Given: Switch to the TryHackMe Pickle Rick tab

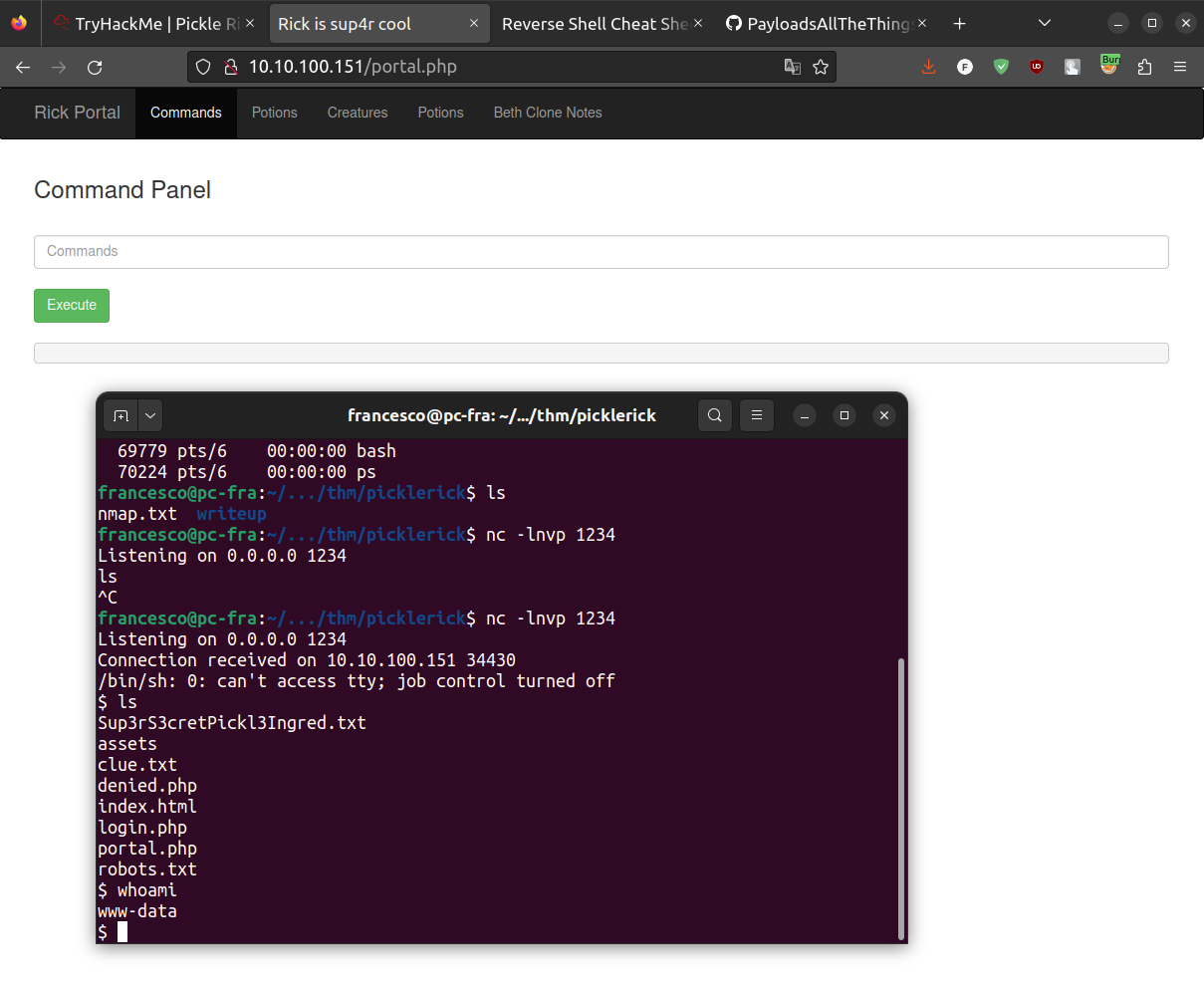Looking at the screenshot, I should [146, 23].
